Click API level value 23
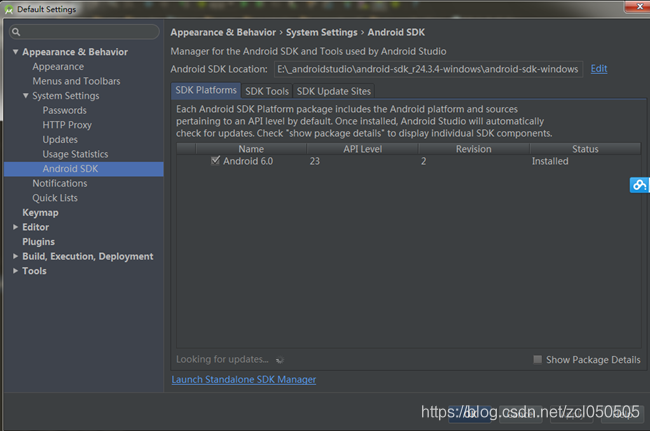 [315, 161]
